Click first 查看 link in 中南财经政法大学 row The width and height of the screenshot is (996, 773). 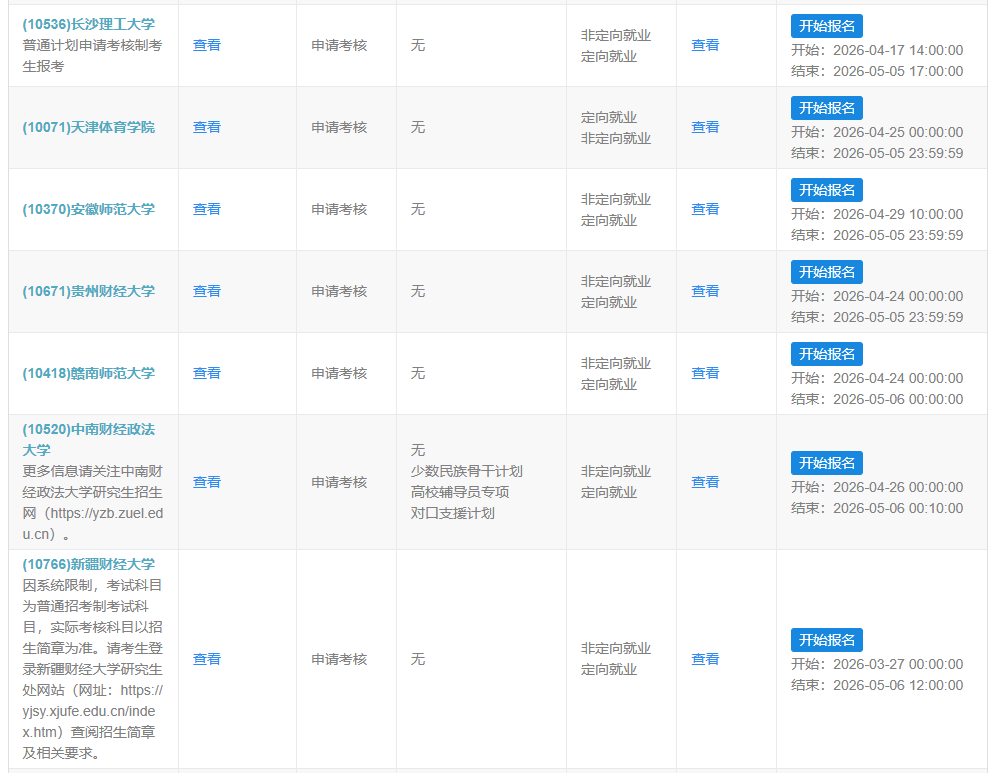206,482
